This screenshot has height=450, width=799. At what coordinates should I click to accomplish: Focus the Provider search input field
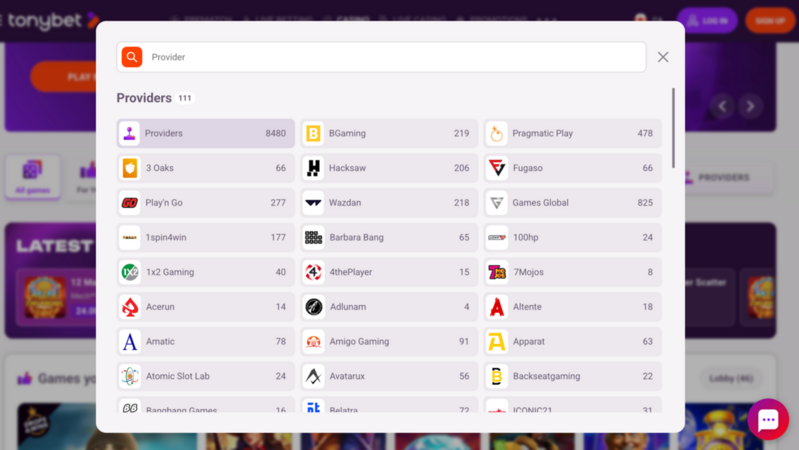point(381,57)
